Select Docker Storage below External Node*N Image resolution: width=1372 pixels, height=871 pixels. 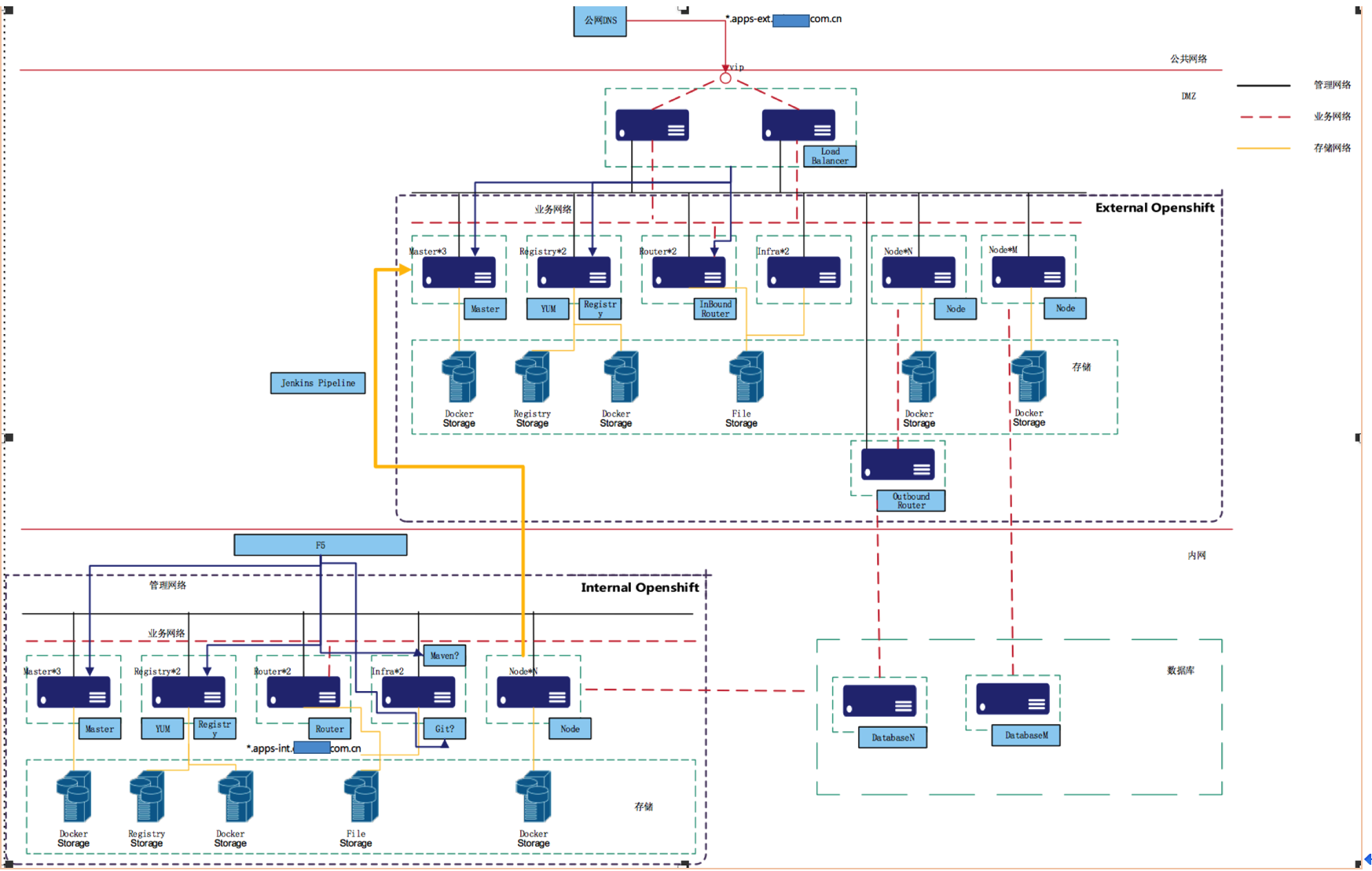(919, 377)
